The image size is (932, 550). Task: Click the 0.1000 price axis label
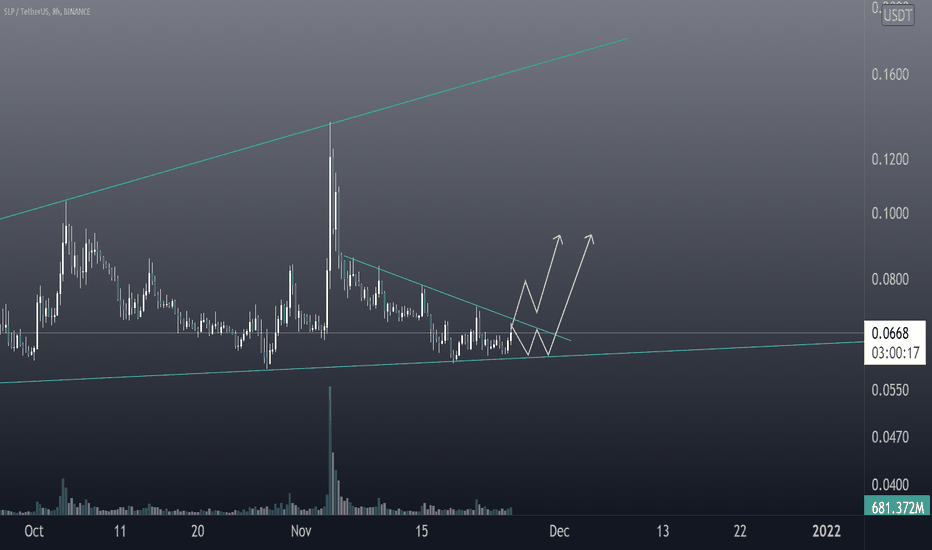click(x=890, y=213)
